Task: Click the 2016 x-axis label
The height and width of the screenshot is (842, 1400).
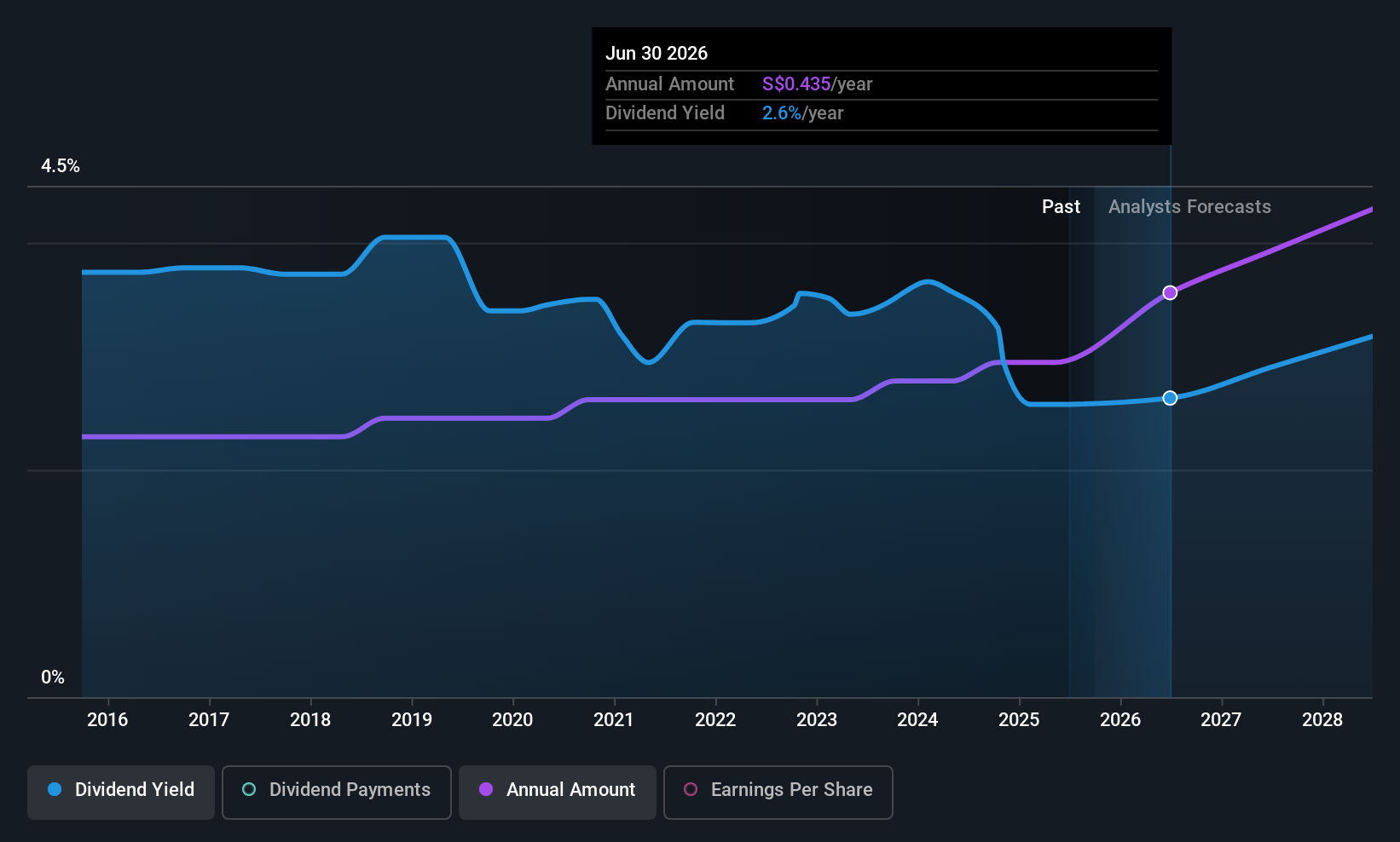Action: coord(107,719)
